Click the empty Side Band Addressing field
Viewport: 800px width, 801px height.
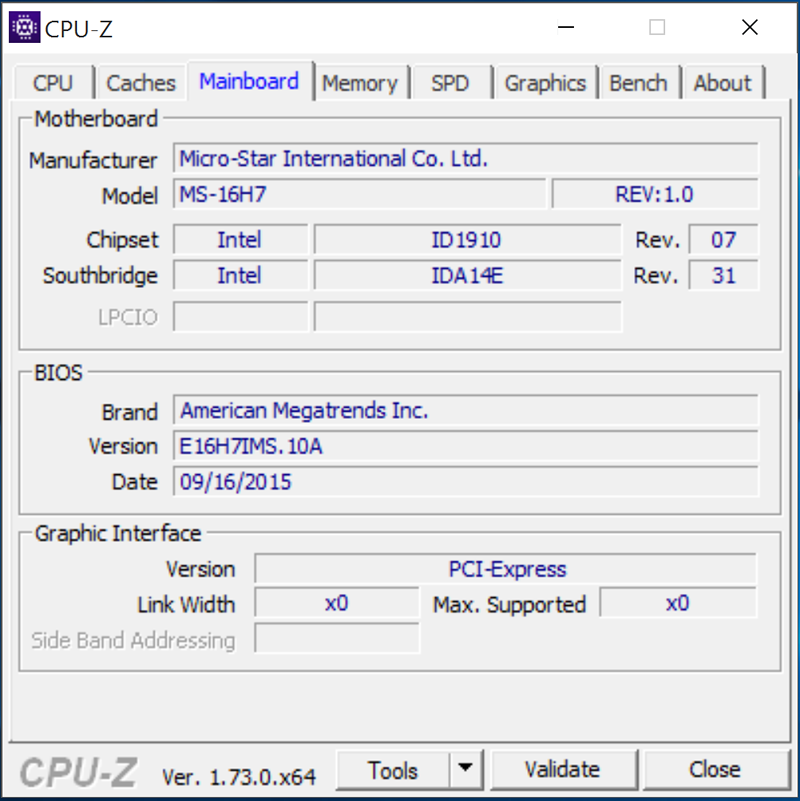click(x=337, y=639)
